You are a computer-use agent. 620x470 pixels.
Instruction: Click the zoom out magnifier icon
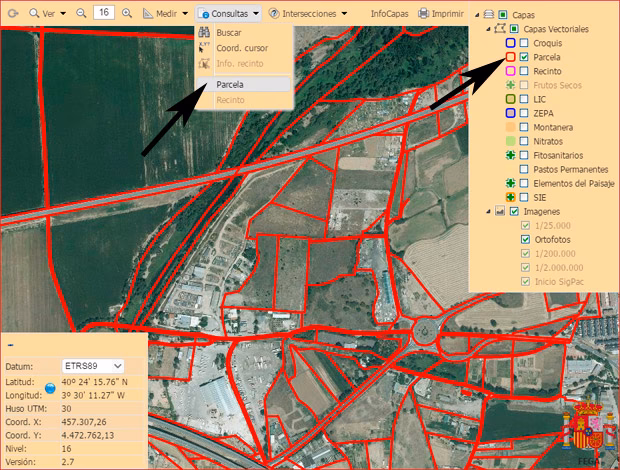[x=80, y=13]
